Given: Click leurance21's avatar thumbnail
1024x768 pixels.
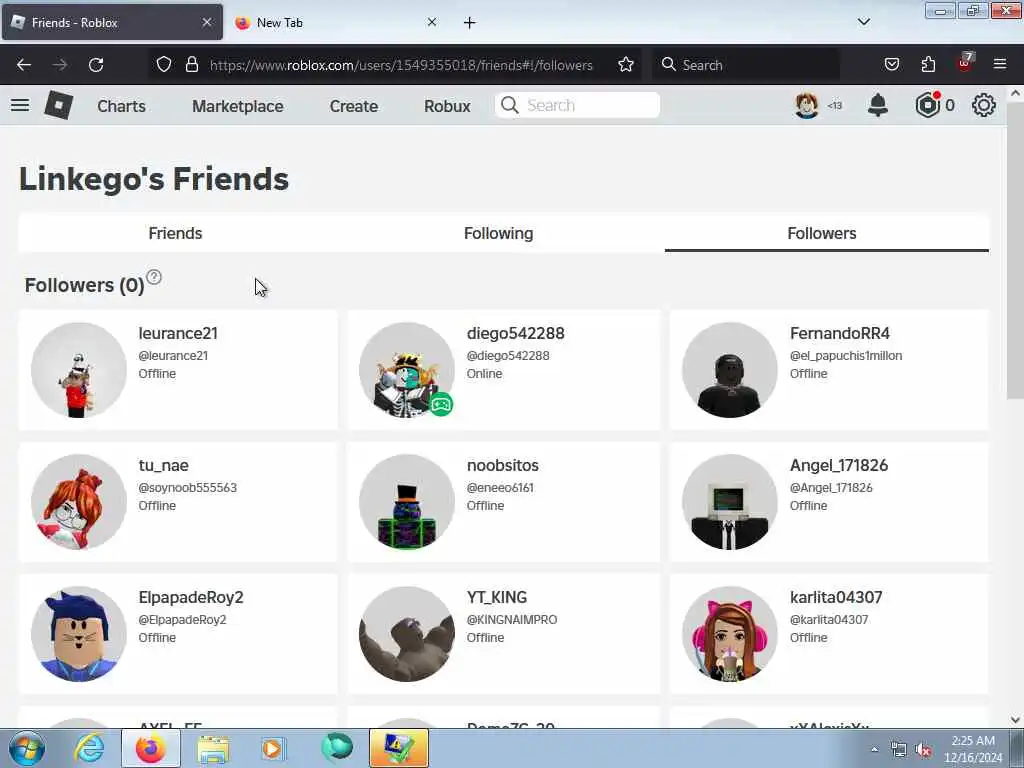Looking at the screenshot, I should tap(79, 370).
